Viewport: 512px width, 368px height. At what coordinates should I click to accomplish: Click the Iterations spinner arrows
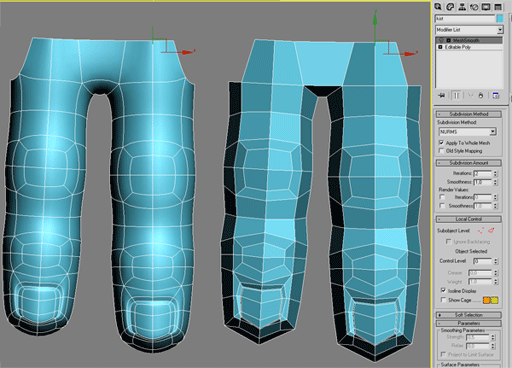(x=495, y=173)
